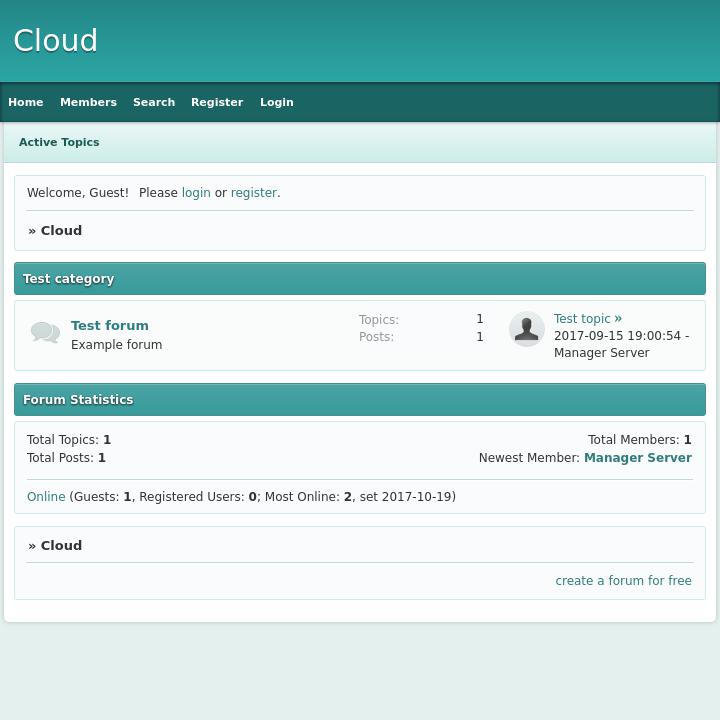720x720 pixels.
Task: Open the Home menu item
Action: [26, 102]
